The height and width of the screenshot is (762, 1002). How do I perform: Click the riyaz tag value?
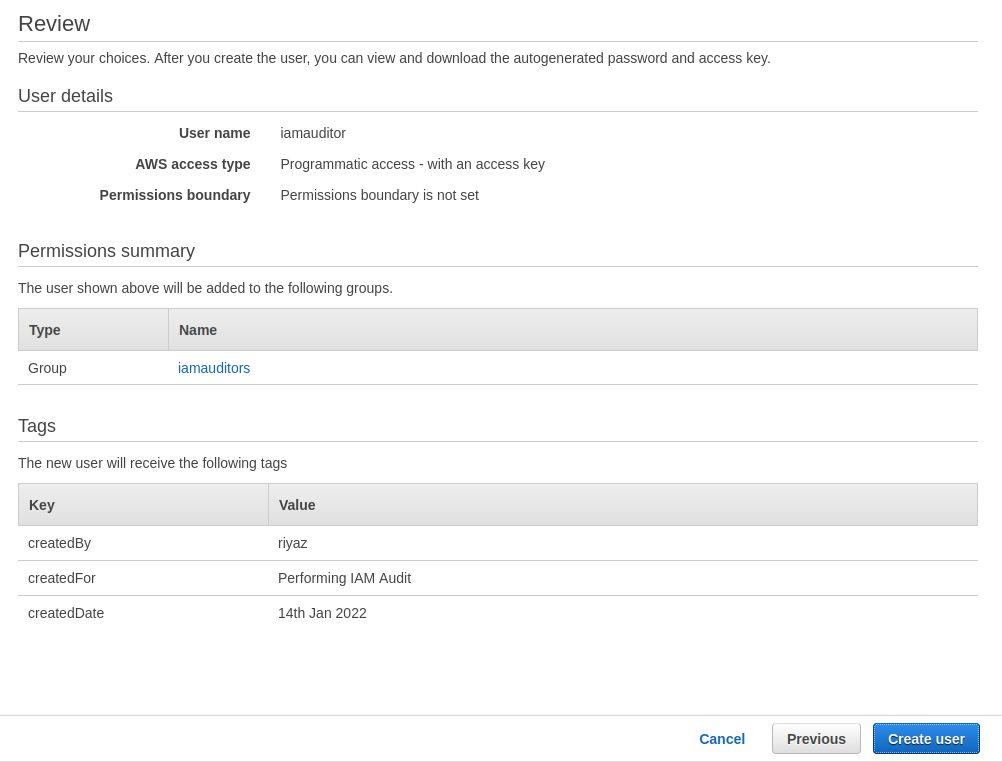coord(292,543)
